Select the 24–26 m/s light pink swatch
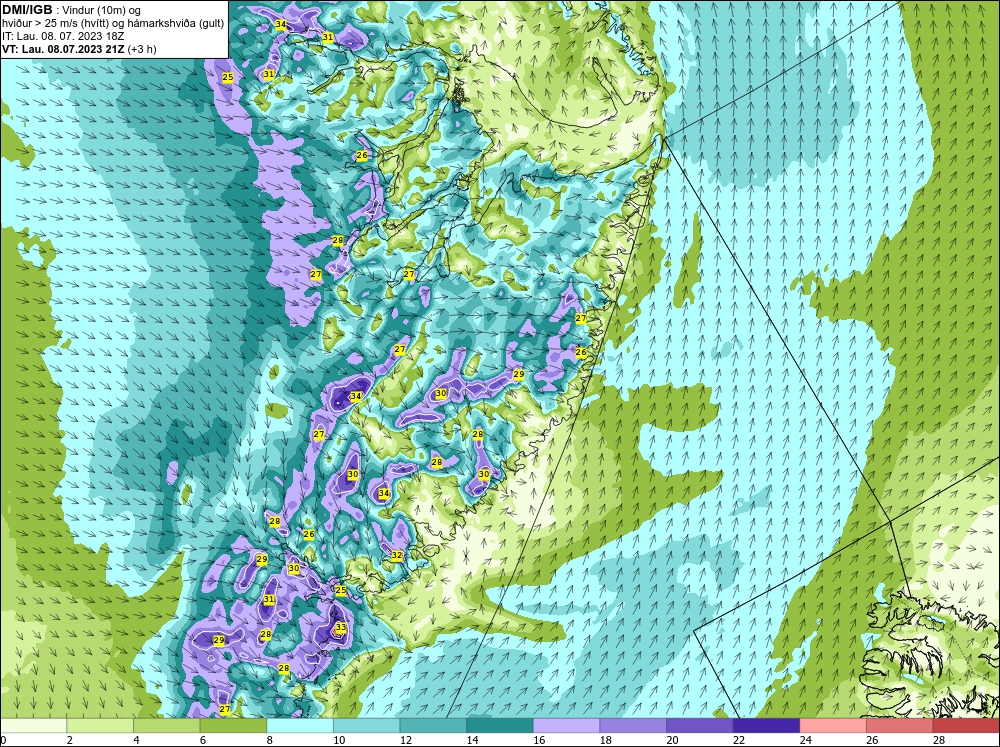Image resolution: width=1000 pixels, height=747 pixels. click(833, 726)
